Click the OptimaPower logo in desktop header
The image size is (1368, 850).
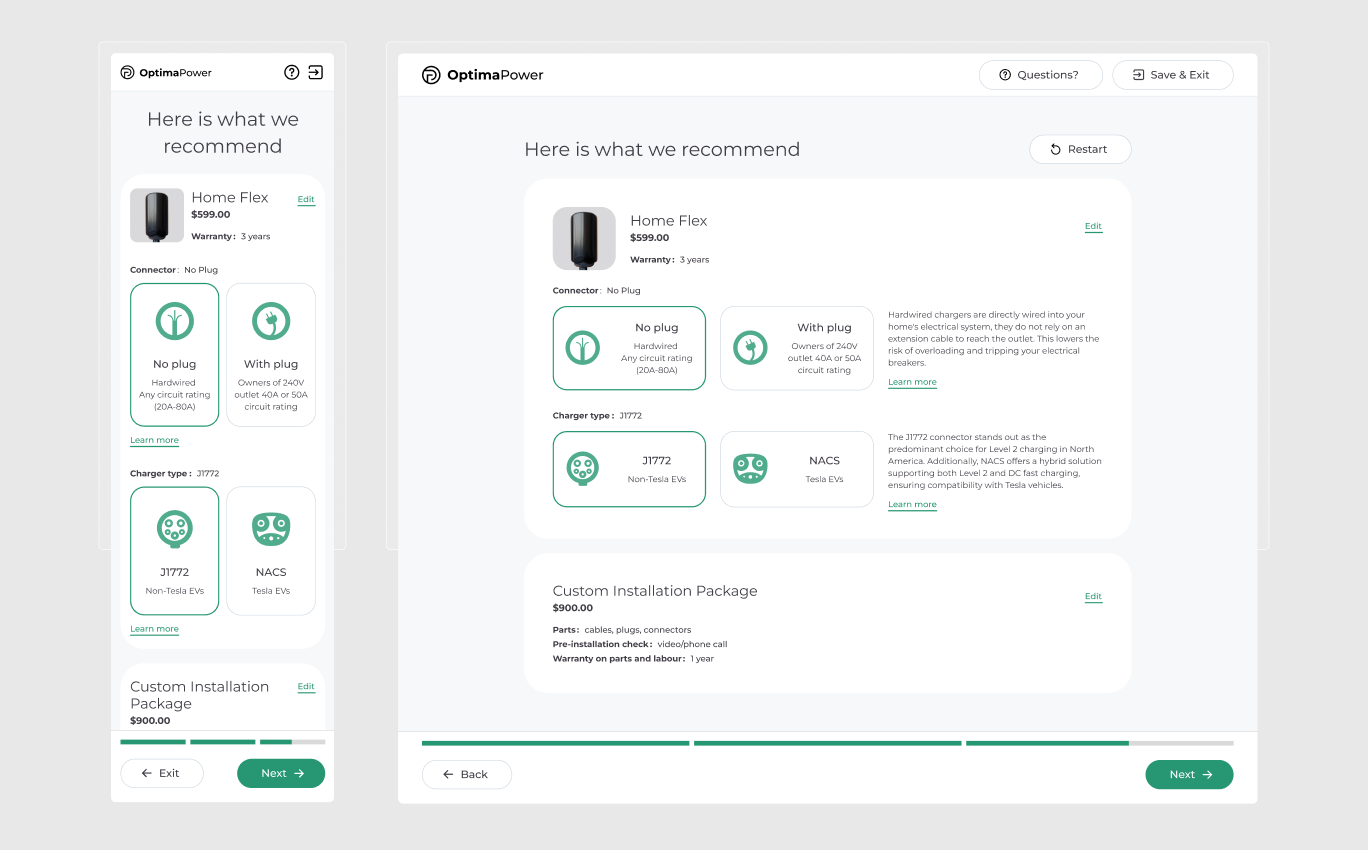pos(483,75)
